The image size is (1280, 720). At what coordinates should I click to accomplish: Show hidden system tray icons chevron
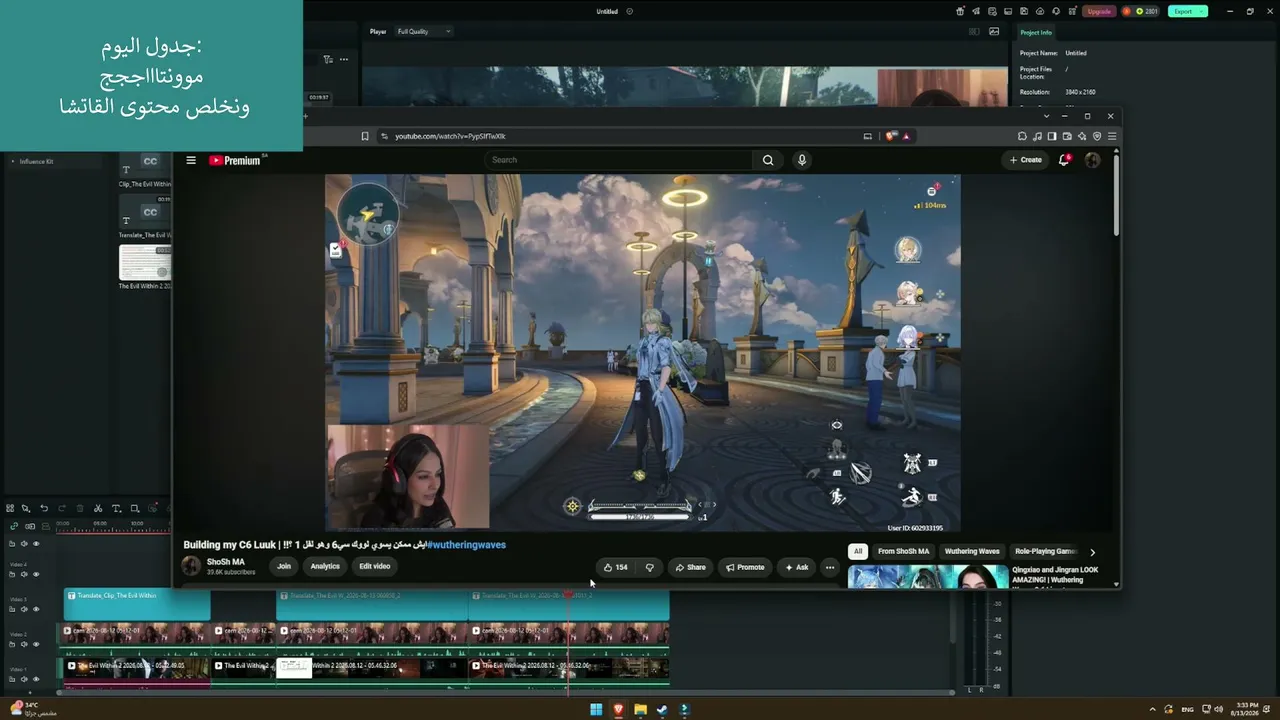[1152, 709]
